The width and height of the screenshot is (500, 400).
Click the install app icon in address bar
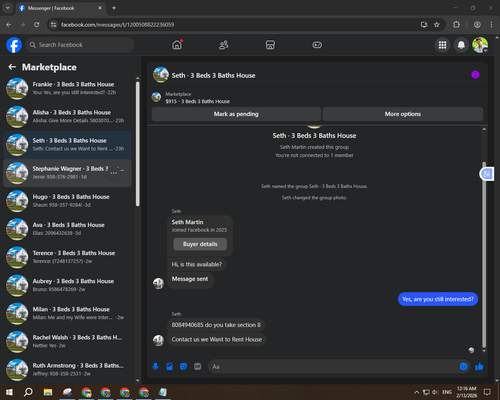tap(424, 25)
